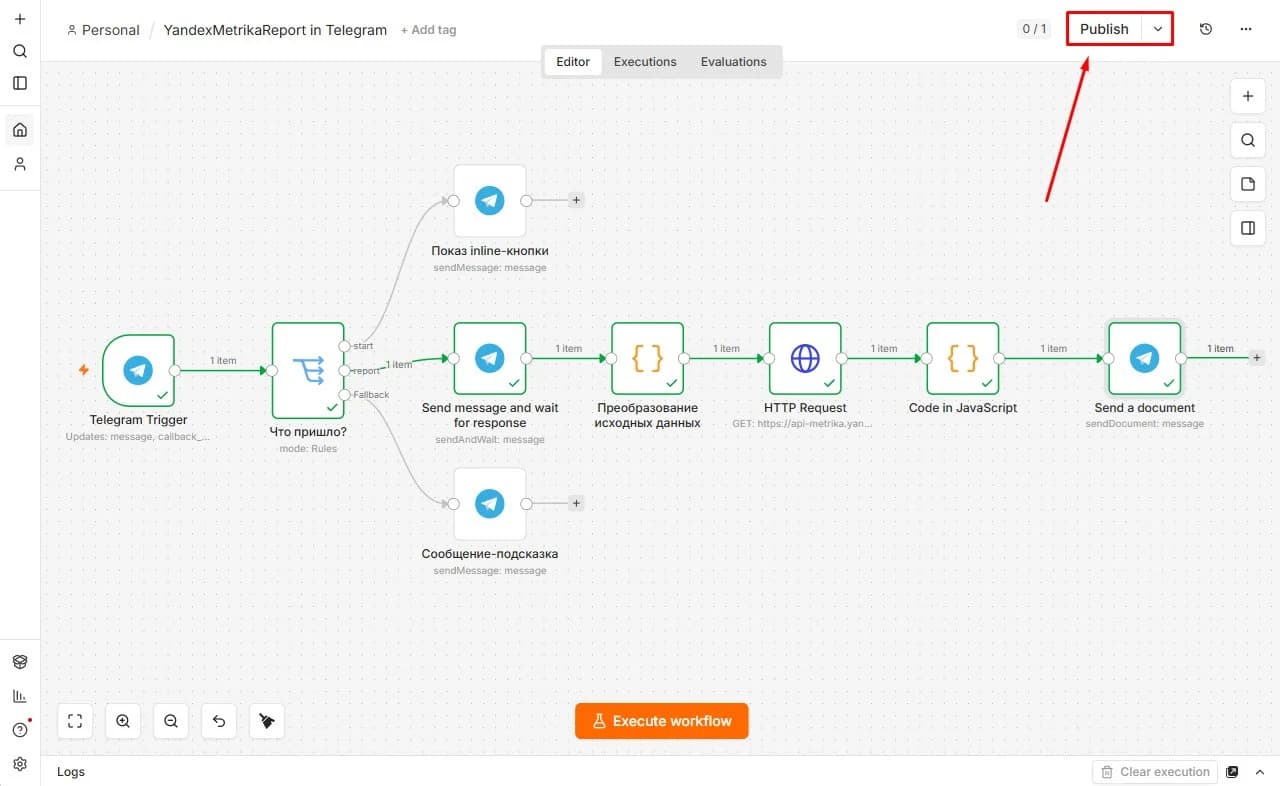Click the plus icon in left sidebar
This screenshot has height=786, width=1280.
(20, 19)
